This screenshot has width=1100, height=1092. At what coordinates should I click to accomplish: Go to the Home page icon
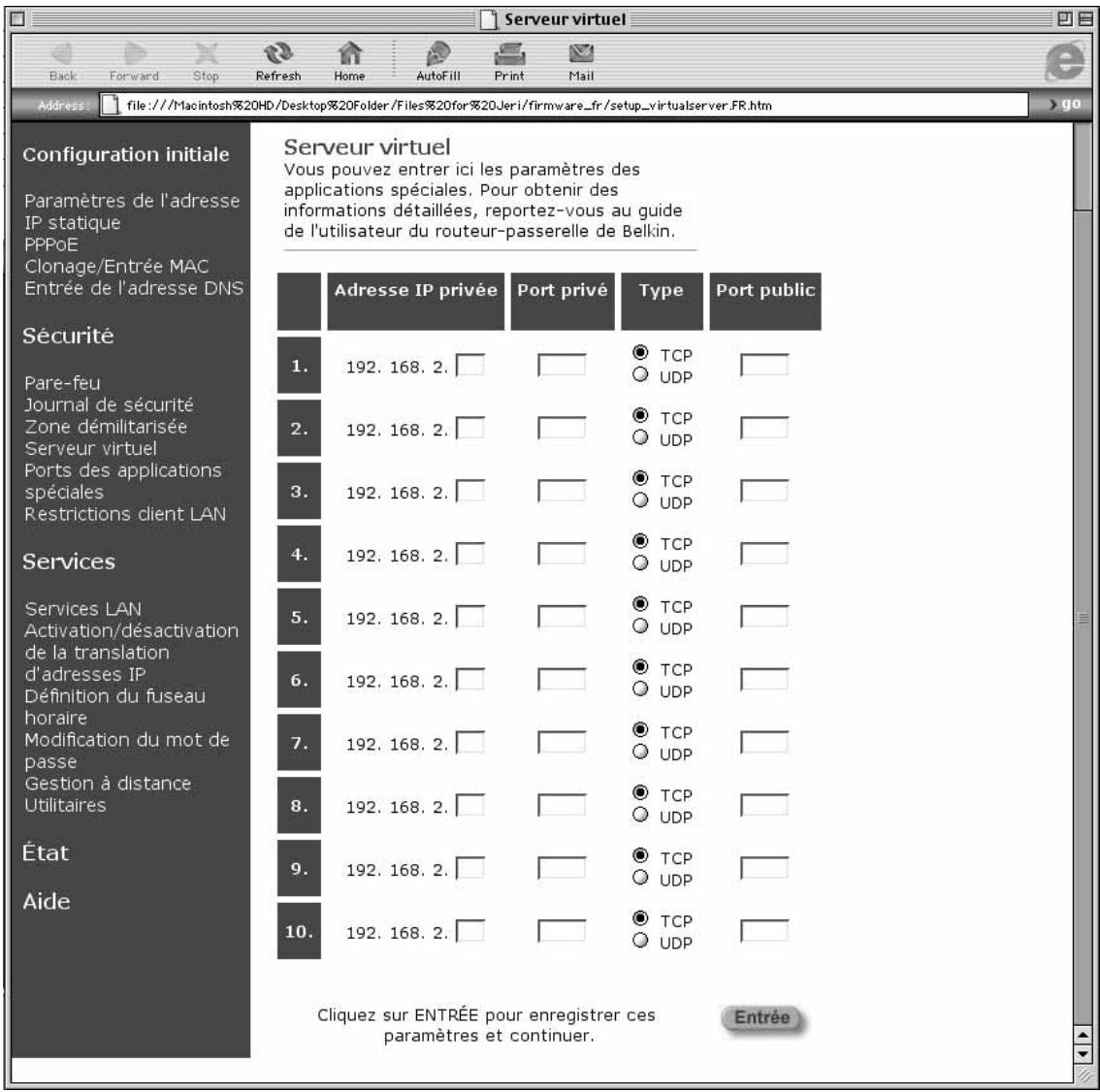349,54
